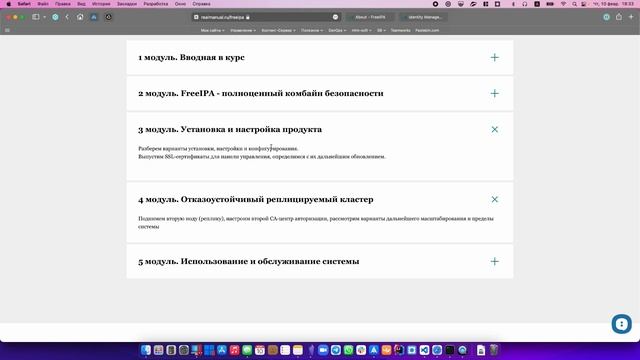Click heading '1 модуль. Вводная в курс'

[191, 58]
